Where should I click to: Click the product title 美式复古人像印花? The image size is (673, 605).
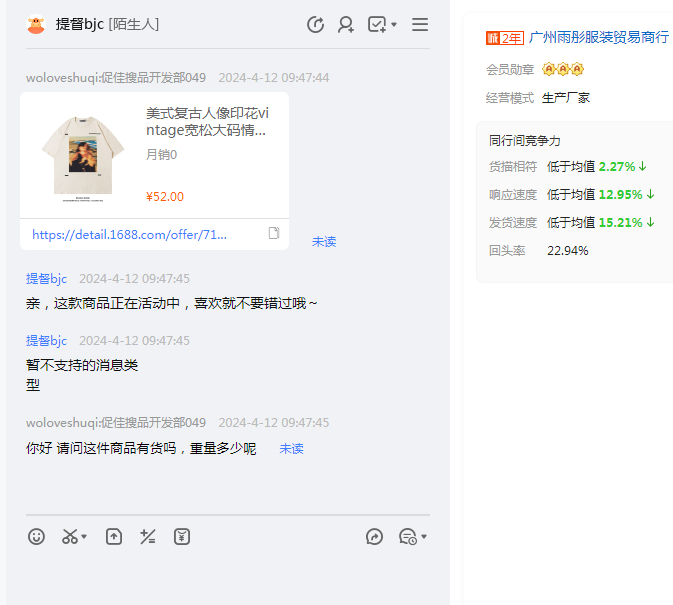(206, 122)
